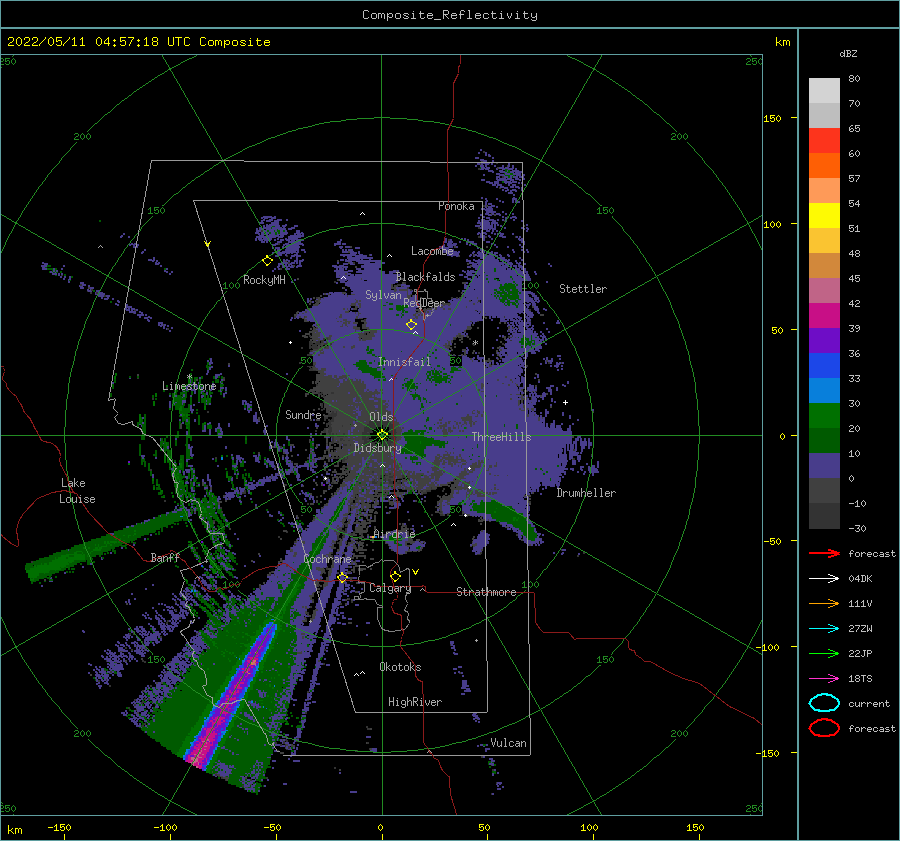Click the purple 10 dBZ color swatch
Viewport: 900px width, 841px height.
click(x=824, y=465)
